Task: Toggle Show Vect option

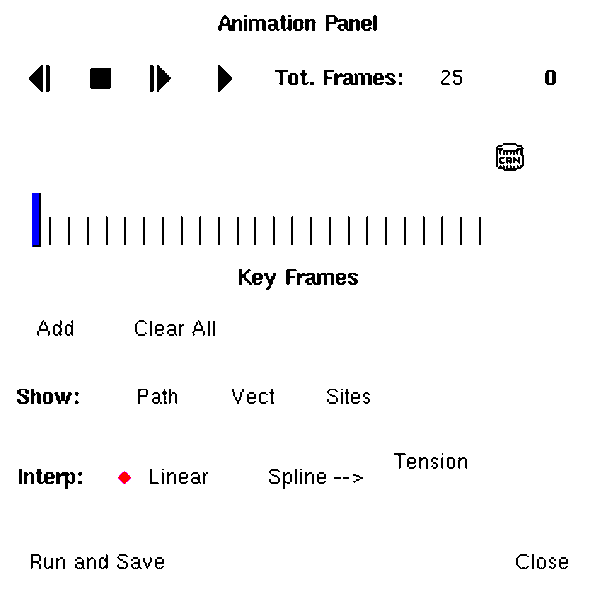Action: 253,396
